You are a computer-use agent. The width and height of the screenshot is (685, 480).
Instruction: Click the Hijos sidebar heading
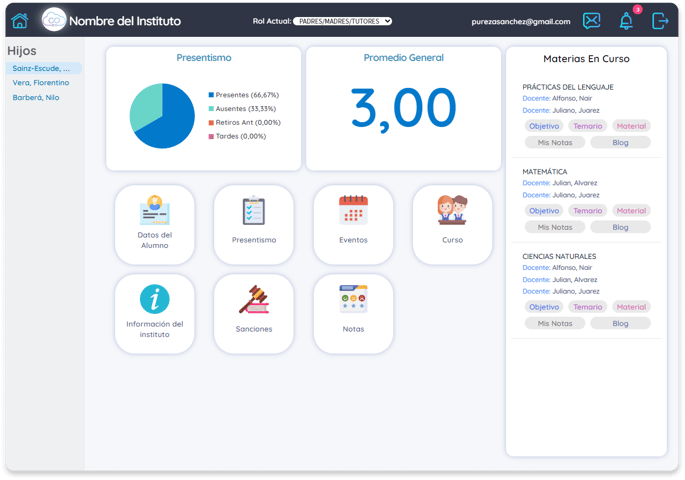click(22, 51)
